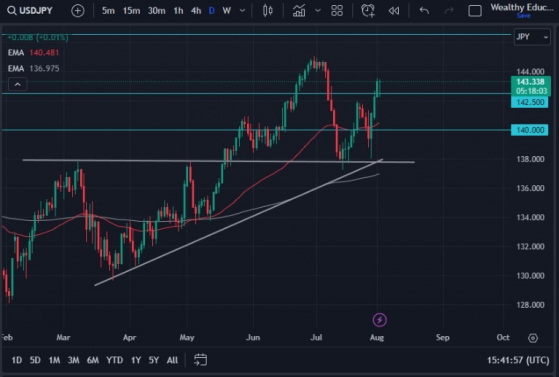Redo the chart action

pyautogui.click(x=449, y=11)
